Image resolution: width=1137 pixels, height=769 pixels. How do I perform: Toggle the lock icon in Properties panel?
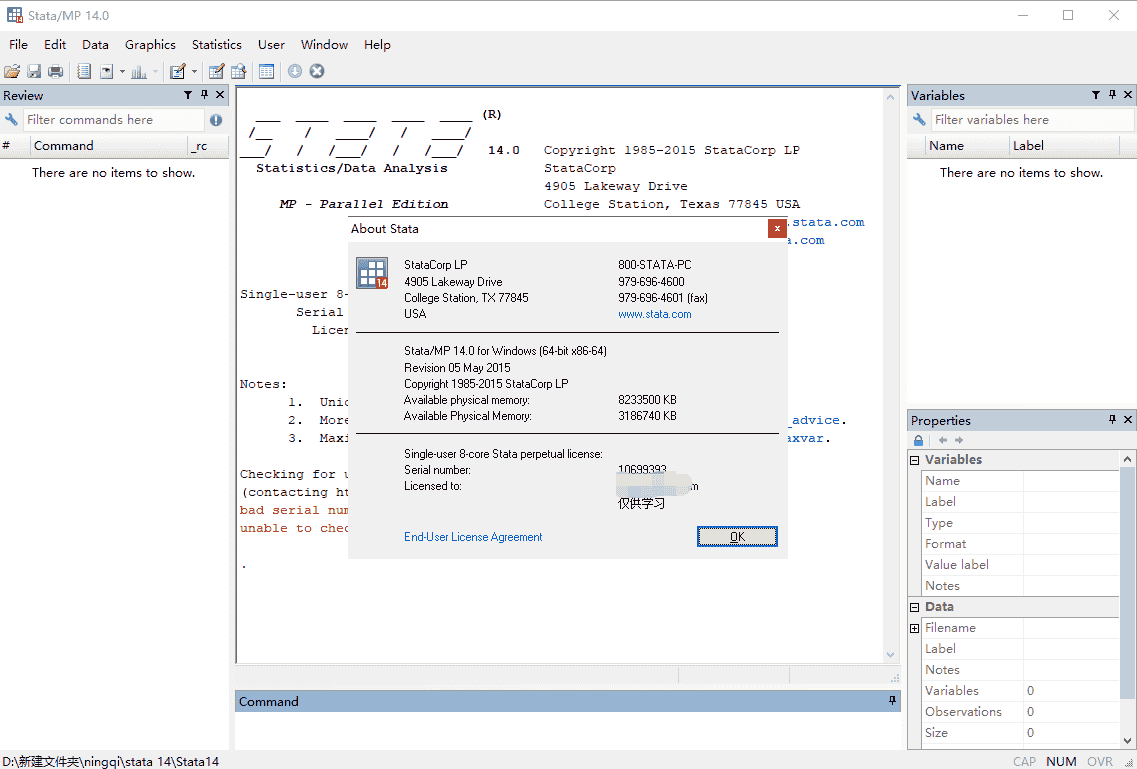[918, 440]
